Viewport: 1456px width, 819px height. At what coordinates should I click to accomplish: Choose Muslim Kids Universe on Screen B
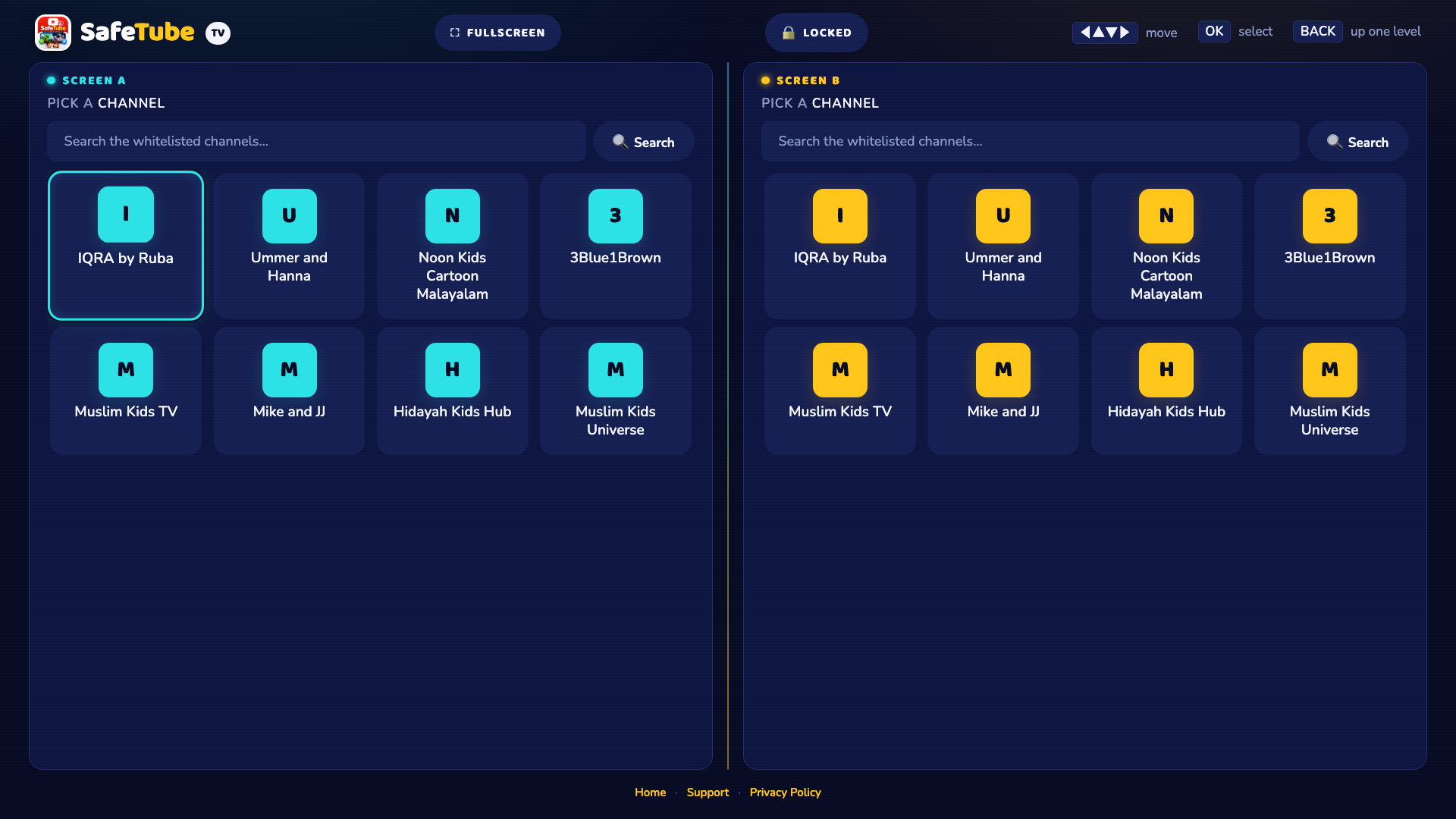point(1330,391)
